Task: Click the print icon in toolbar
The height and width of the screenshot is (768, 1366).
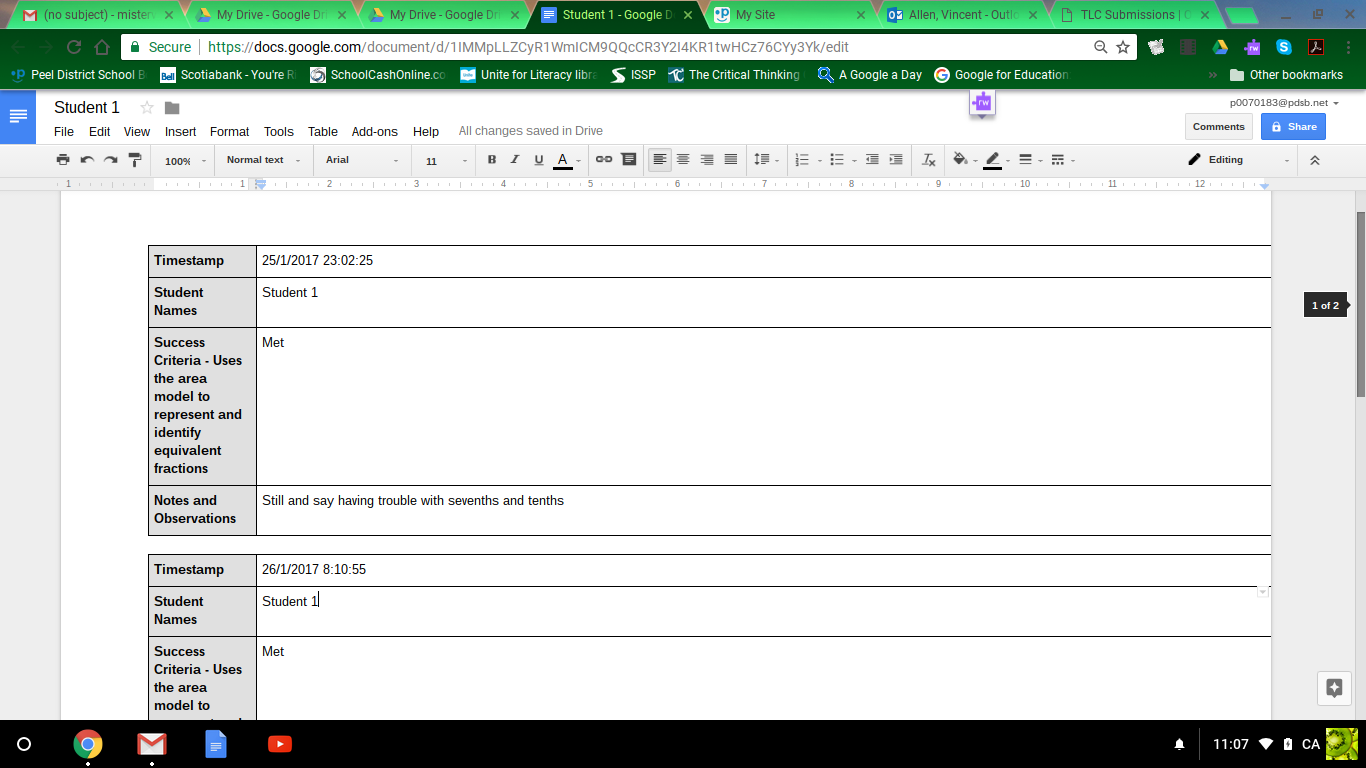Action: (63, 160)
